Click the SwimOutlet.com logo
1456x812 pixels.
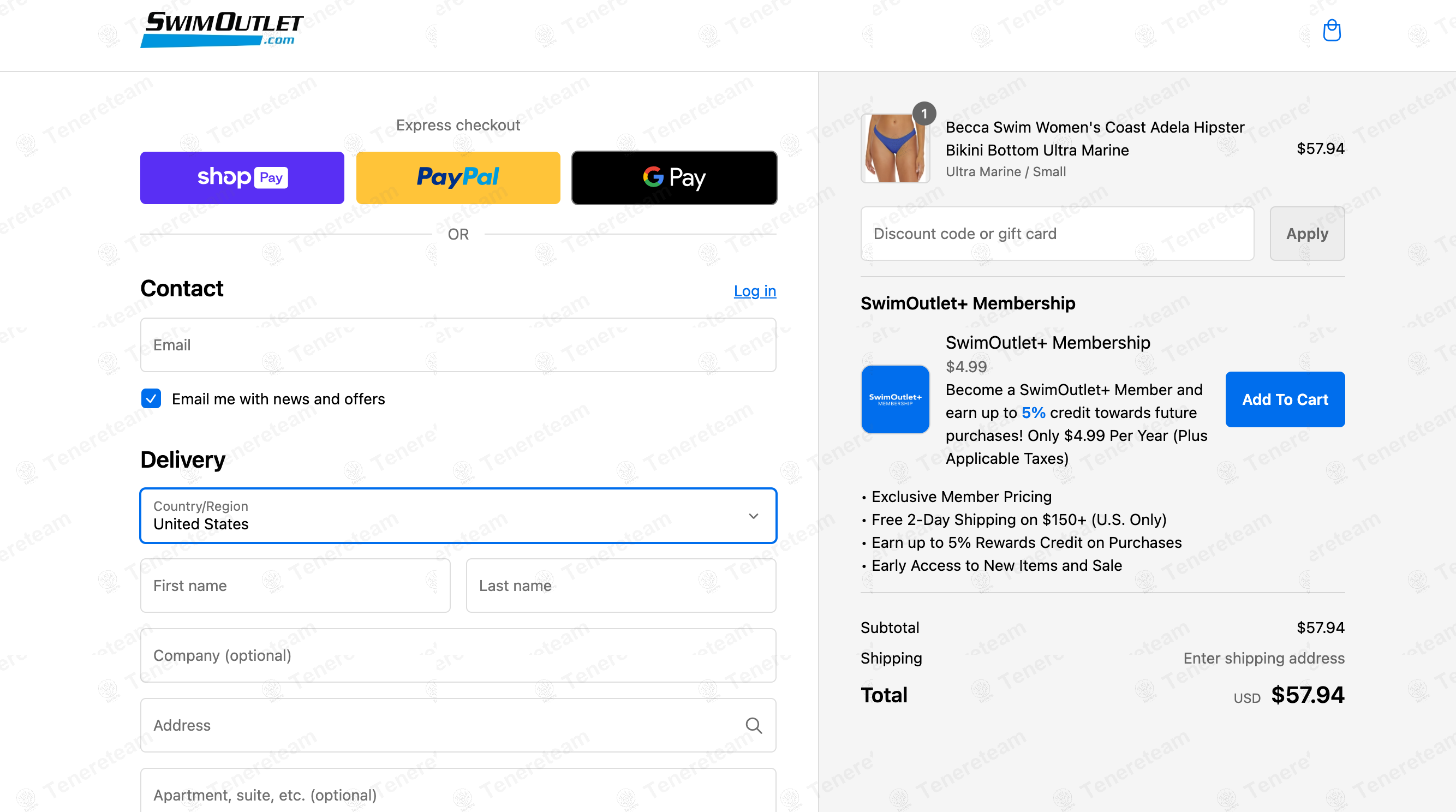[x=222, y=29]
